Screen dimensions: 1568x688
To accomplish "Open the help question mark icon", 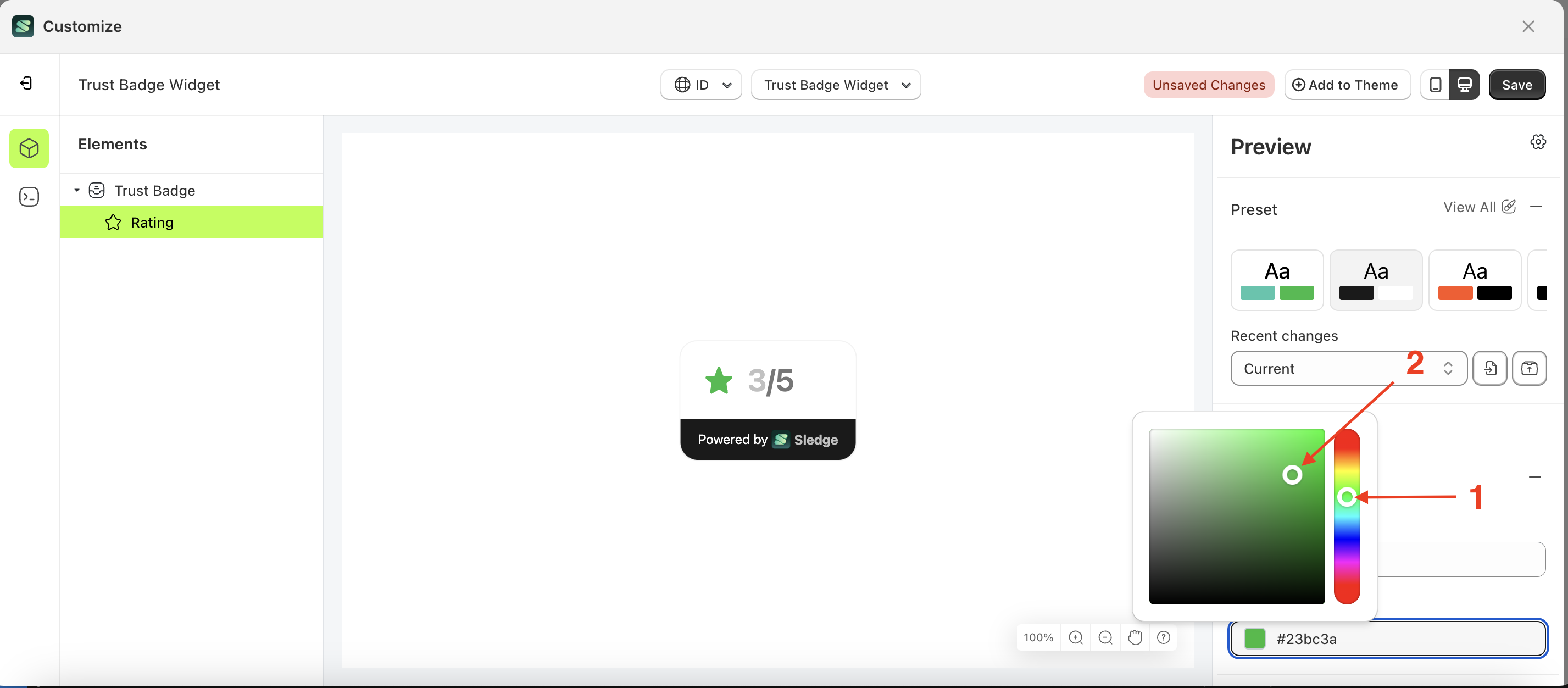I will pos(1163,637).
